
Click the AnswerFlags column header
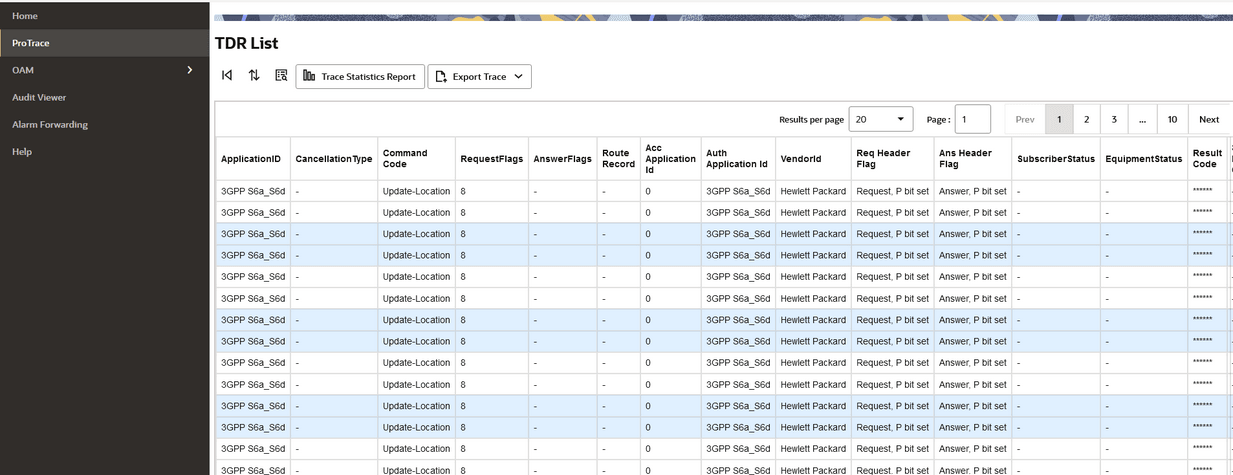(x=562, y=159)
